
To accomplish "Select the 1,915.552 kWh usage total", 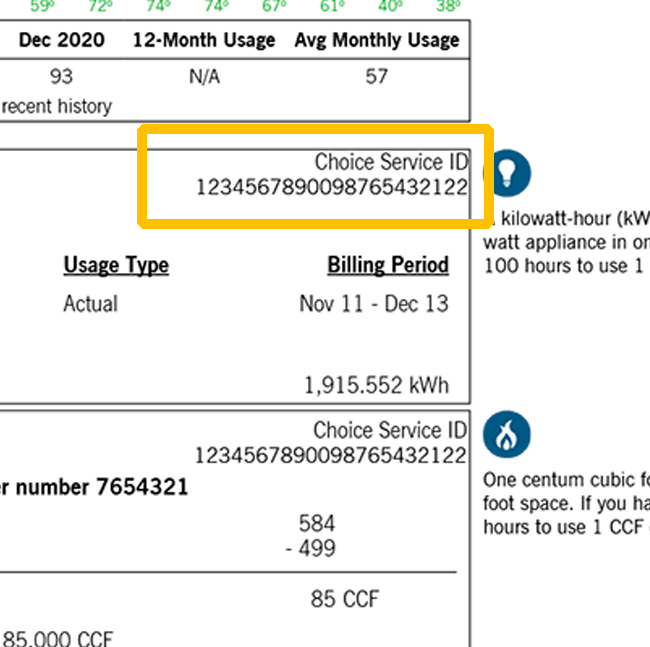I will (x=376, y=385).
